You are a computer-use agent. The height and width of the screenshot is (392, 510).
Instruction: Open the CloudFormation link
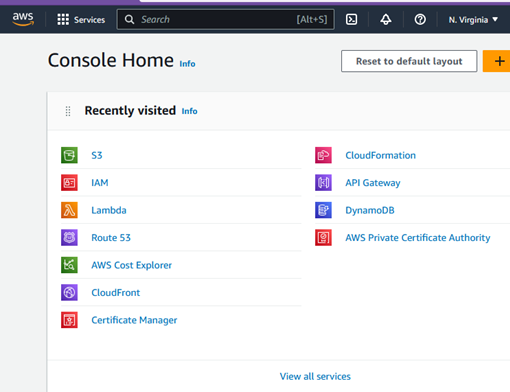coord(380,155)
